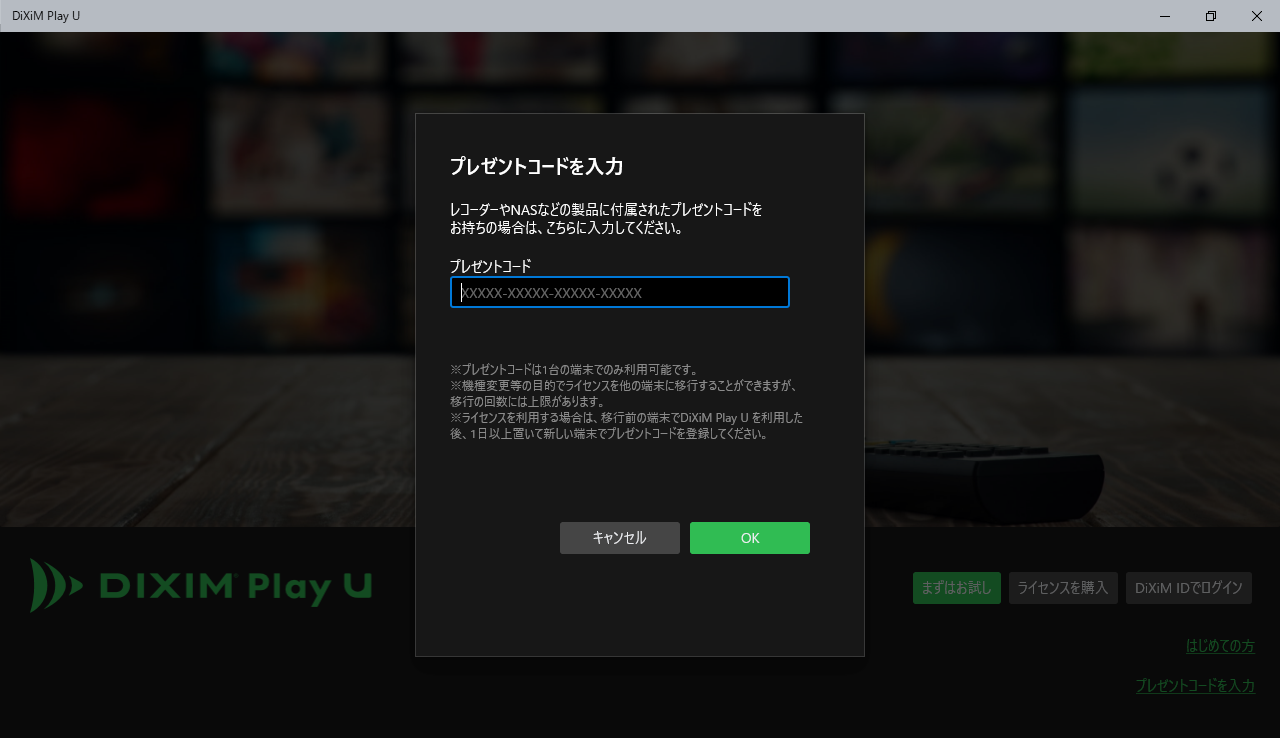Click the text 移行の回数には上限があります。

[528, 402]
